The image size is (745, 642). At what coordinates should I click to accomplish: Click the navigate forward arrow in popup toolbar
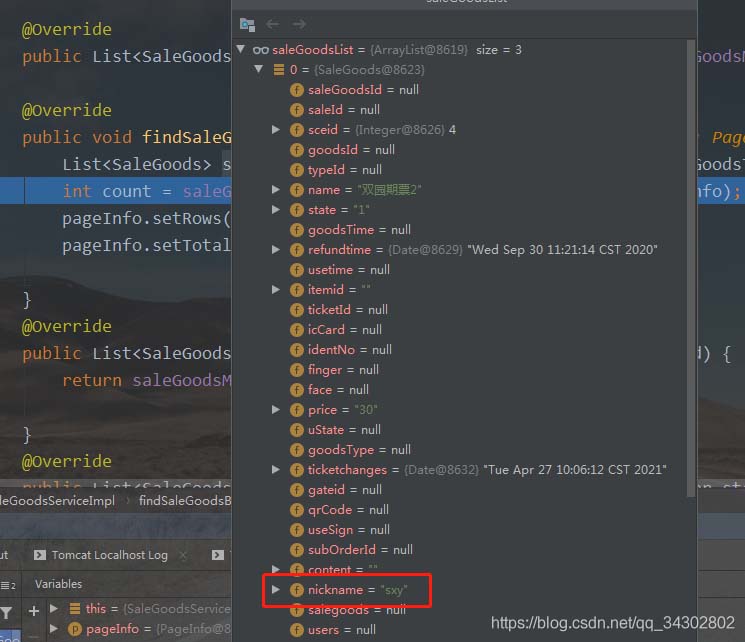(299, 24)
